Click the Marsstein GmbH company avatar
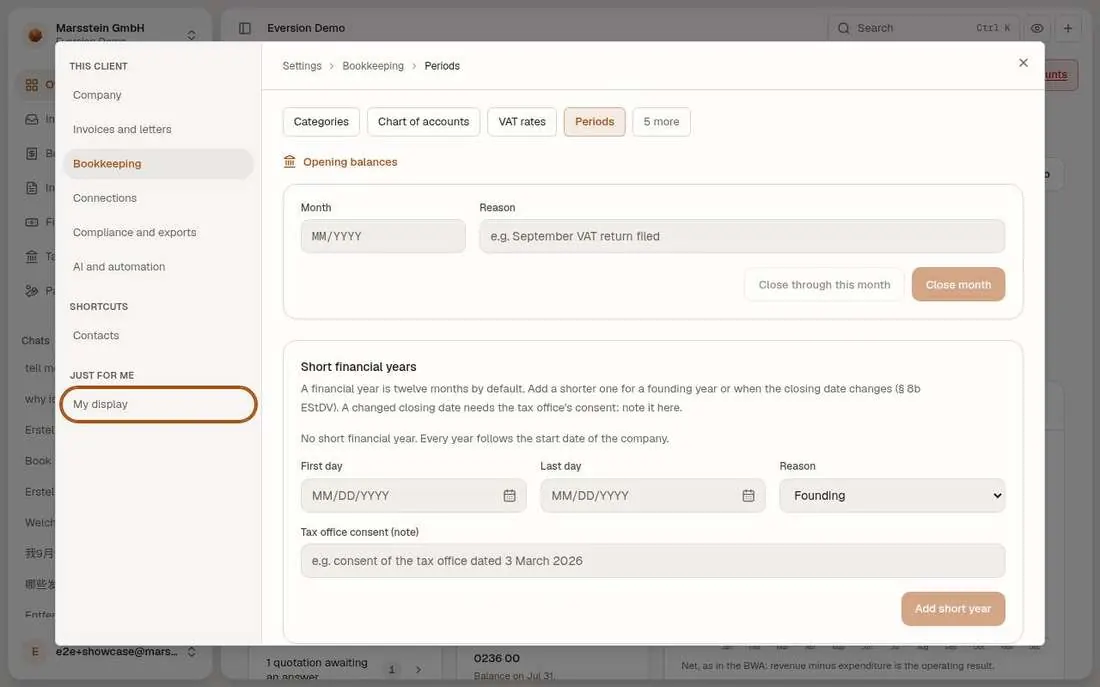The image size is (1100, 687). pos(34,34)
